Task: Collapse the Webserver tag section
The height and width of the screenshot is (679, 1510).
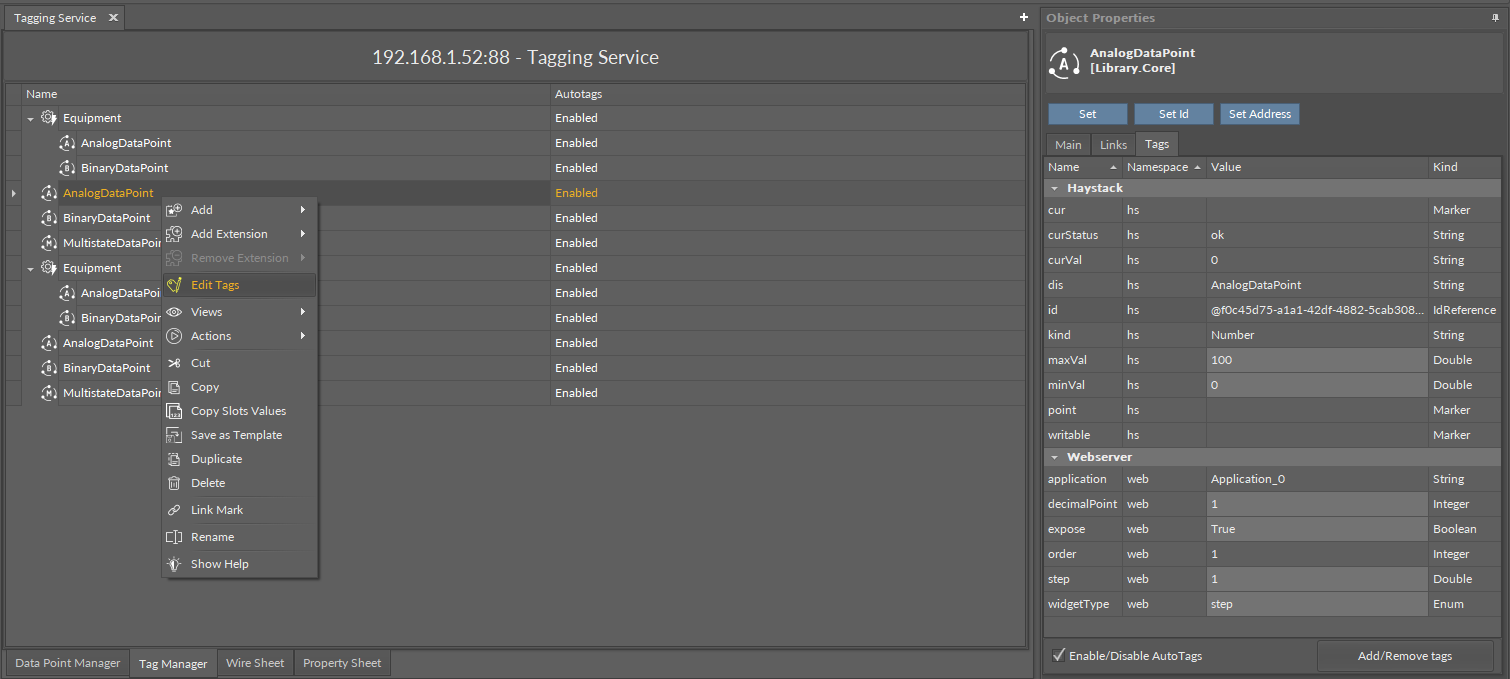Action: pyautogui.click(x=1055, y=456)
